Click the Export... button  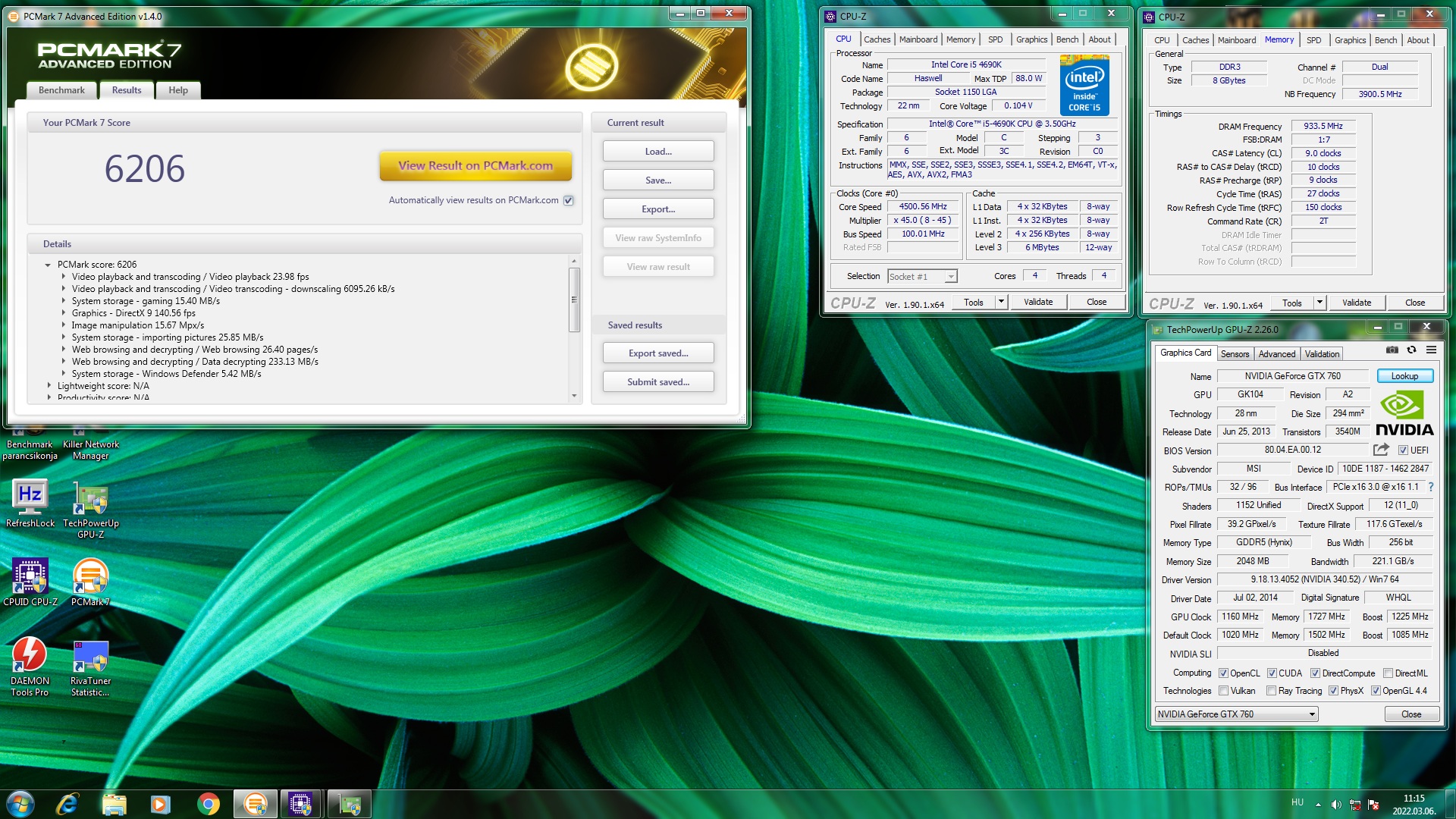tap(658, 209)
